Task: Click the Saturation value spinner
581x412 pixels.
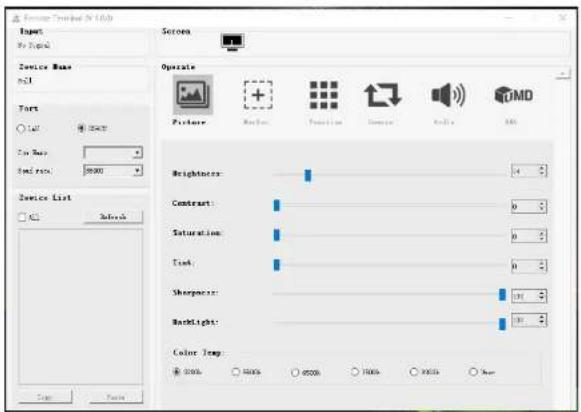Action: coord(529,236)
